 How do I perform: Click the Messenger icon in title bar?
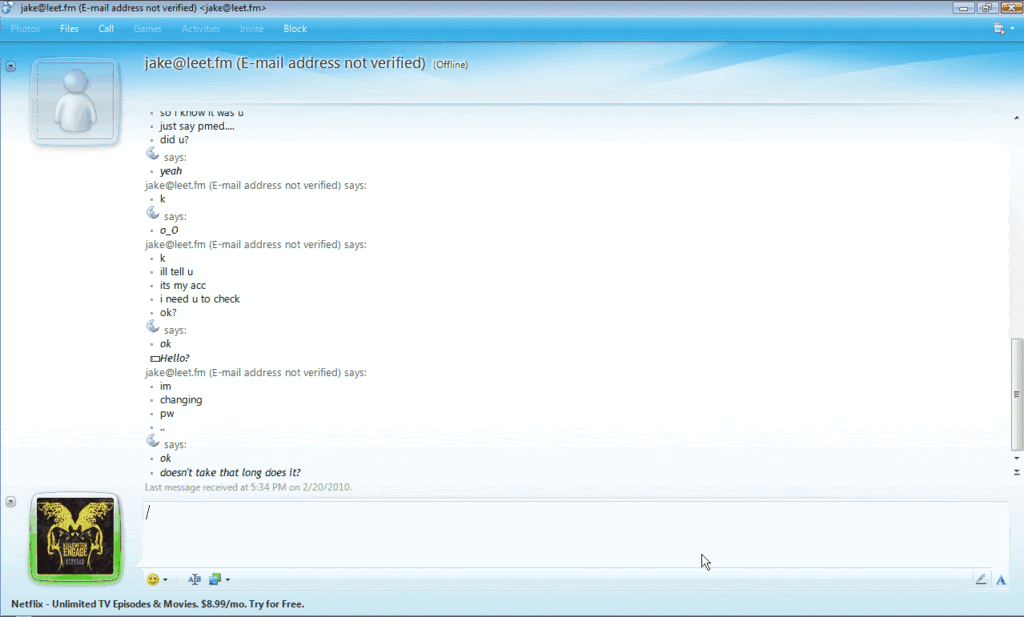7,8
